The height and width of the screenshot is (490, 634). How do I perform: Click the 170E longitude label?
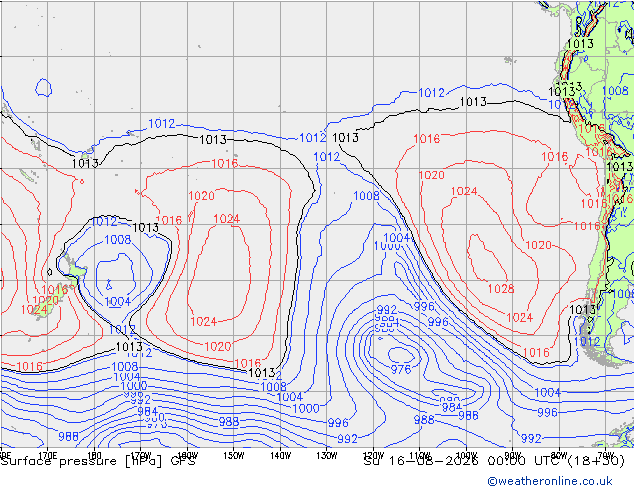(x=48, y=455)
